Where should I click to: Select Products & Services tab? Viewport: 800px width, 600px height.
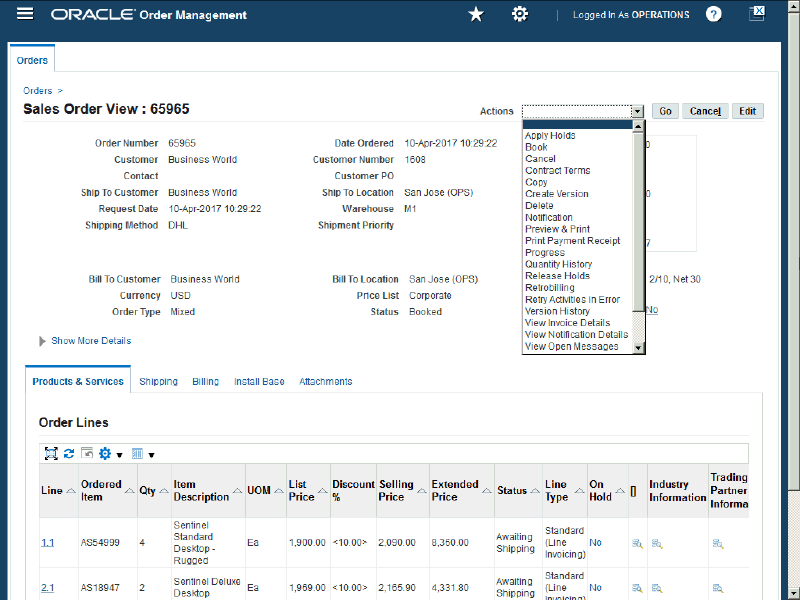pos(78,382)
